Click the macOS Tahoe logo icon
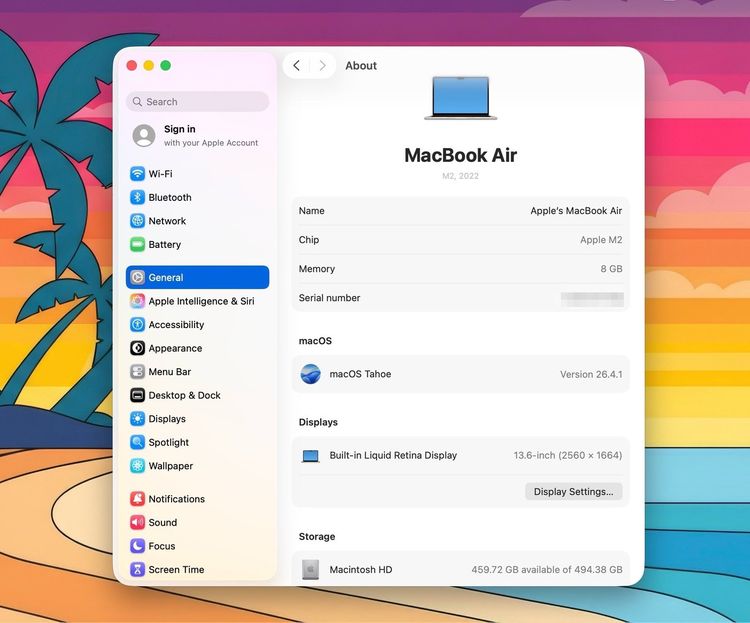Viewport: 750px width, 623px height. [x=310, y=374]
